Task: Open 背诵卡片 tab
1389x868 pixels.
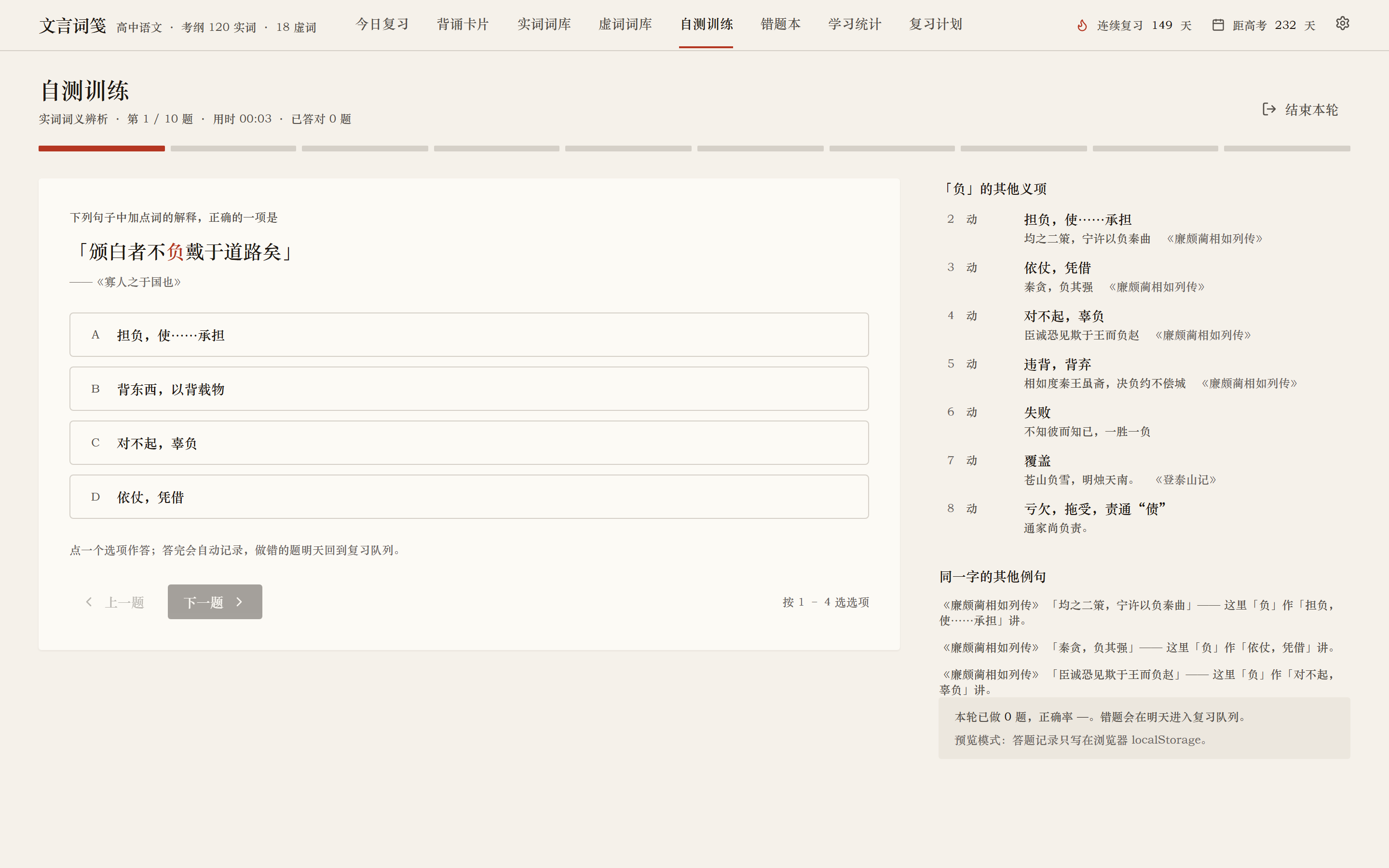Action: click(x=463, y=24)
